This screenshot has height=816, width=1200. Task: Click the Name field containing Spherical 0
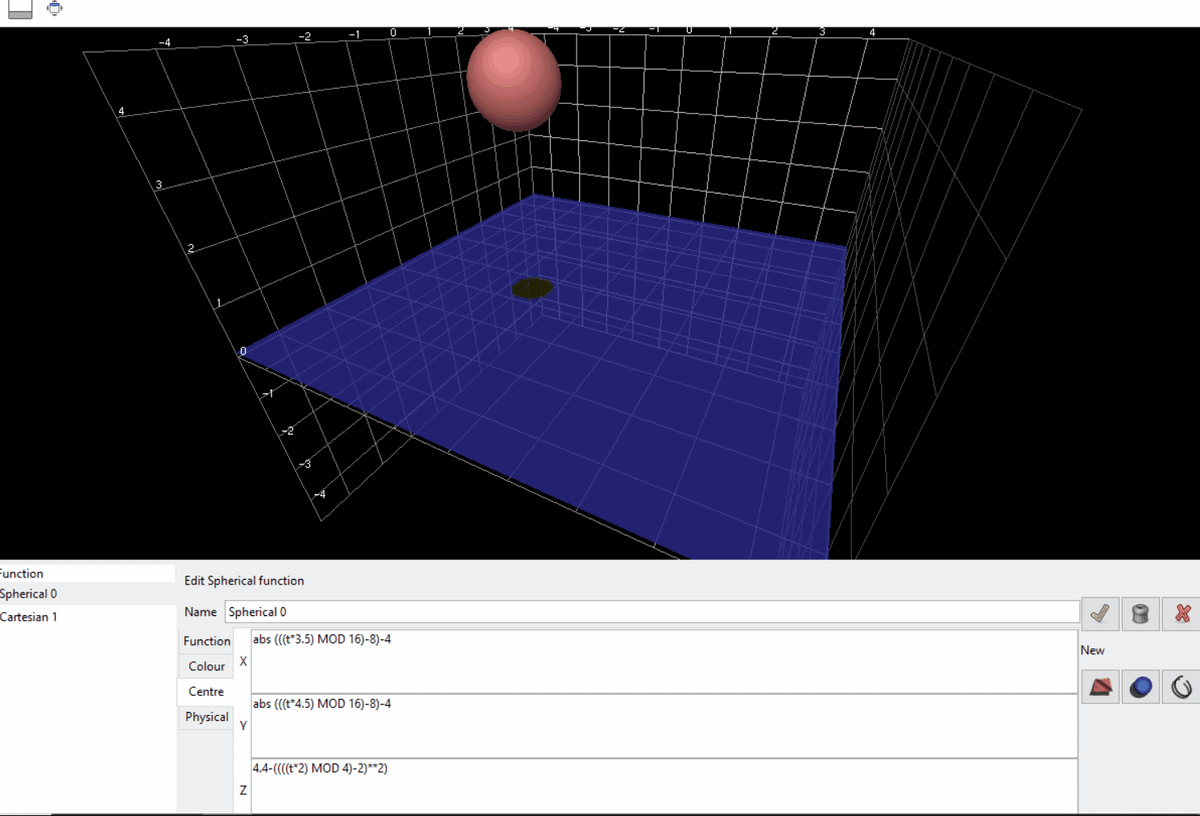pyautogui.click(x=651, y=611)
